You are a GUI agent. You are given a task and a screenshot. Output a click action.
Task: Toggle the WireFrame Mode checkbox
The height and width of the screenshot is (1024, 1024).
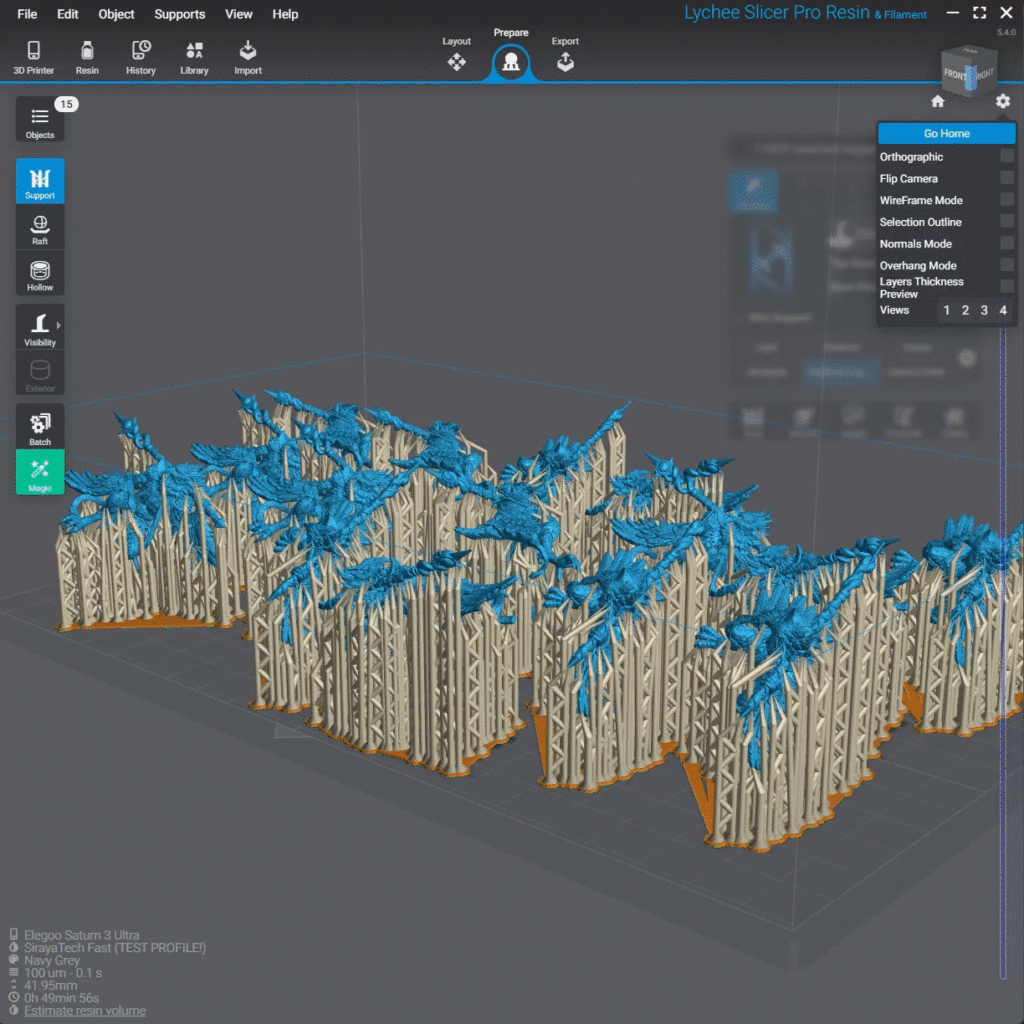[x=1006, y=200]
